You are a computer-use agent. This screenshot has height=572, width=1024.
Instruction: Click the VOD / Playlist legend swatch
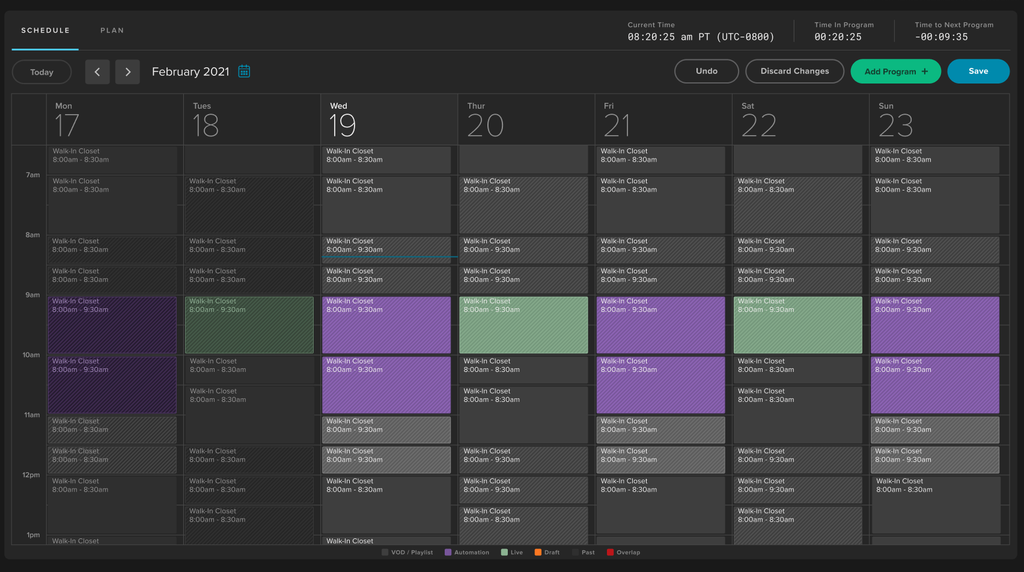(385, 552)
